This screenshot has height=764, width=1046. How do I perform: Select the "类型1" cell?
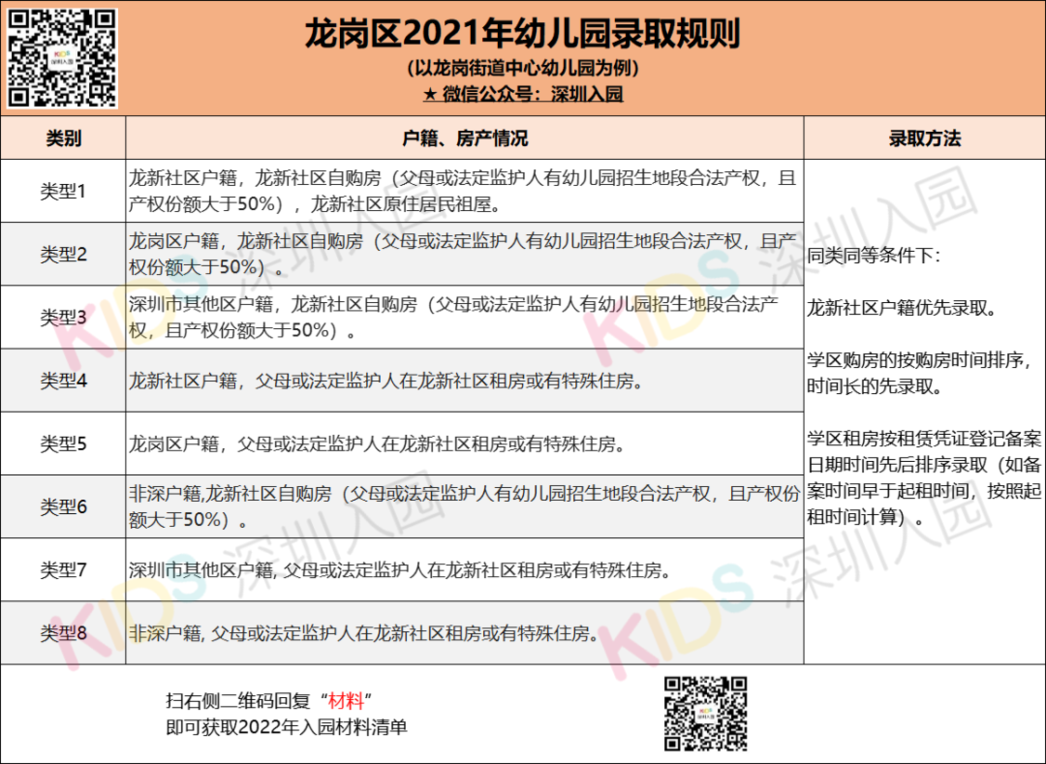pyautogui.click(x=63, y=192)
